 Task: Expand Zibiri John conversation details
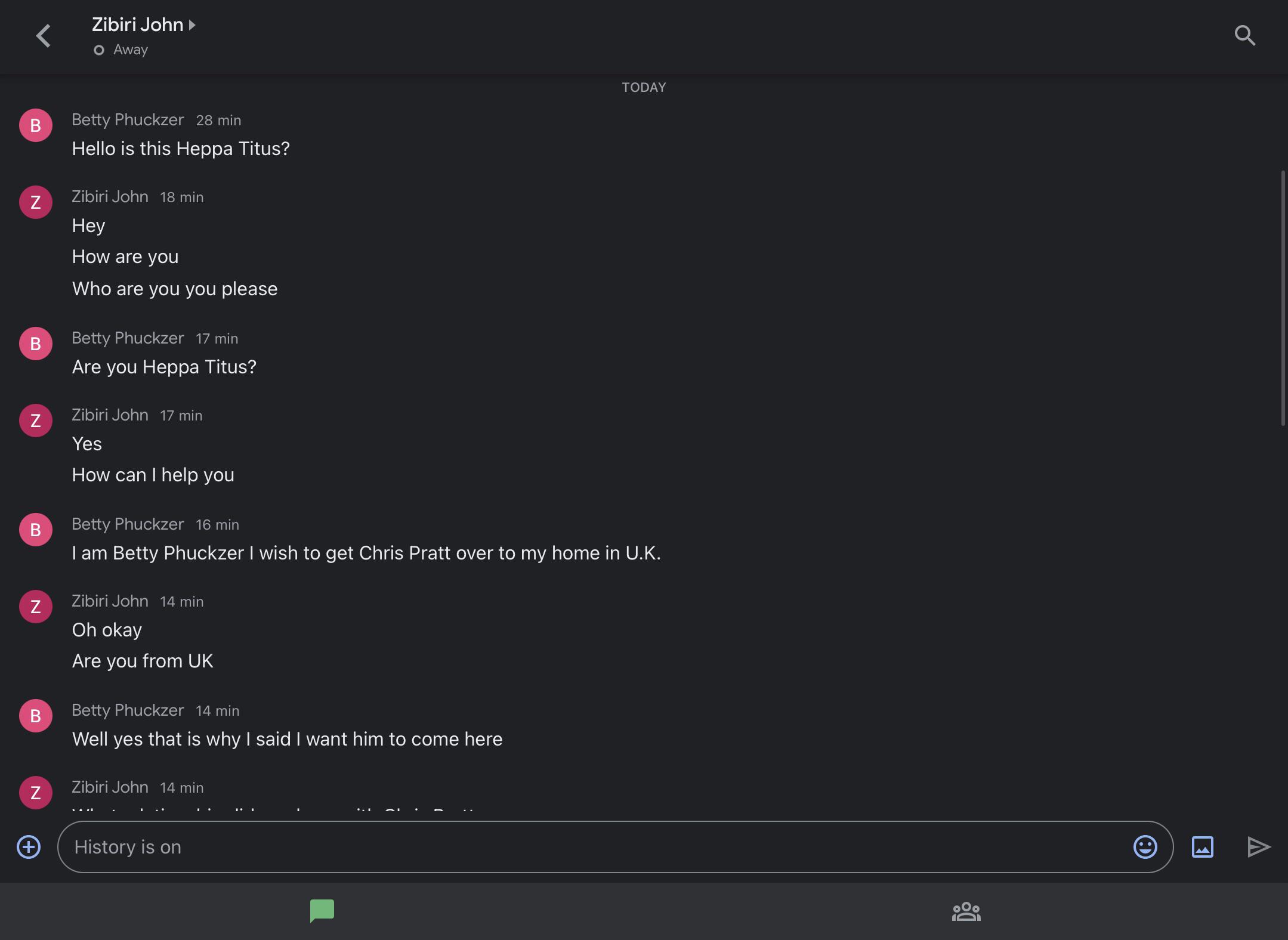(x=144, y=25)
